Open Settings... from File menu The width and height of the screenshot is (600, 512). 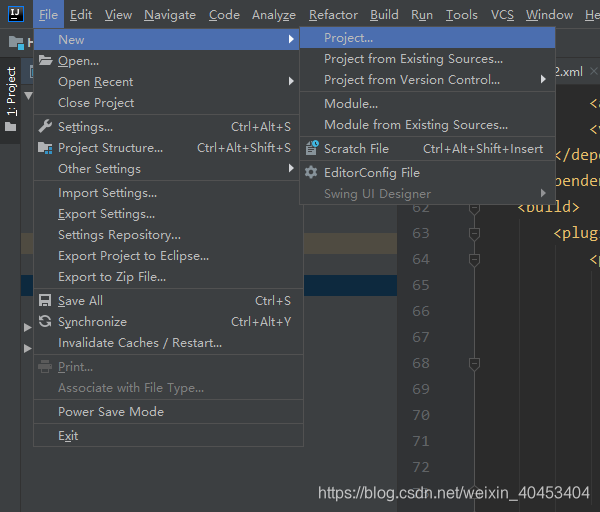click(166, 127)
